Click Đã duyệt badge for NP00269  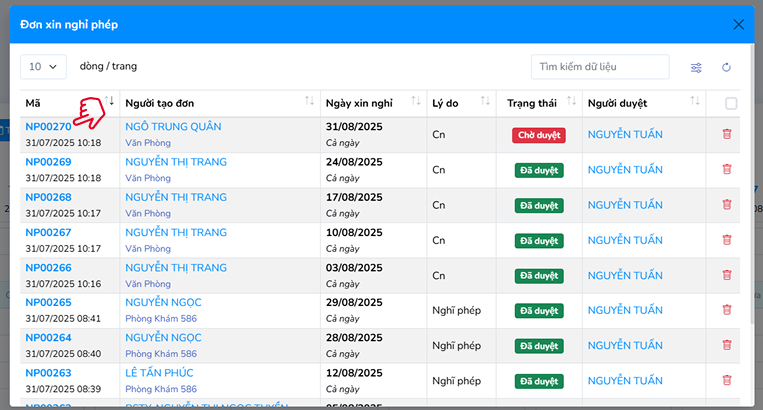(x=538, y=170)
